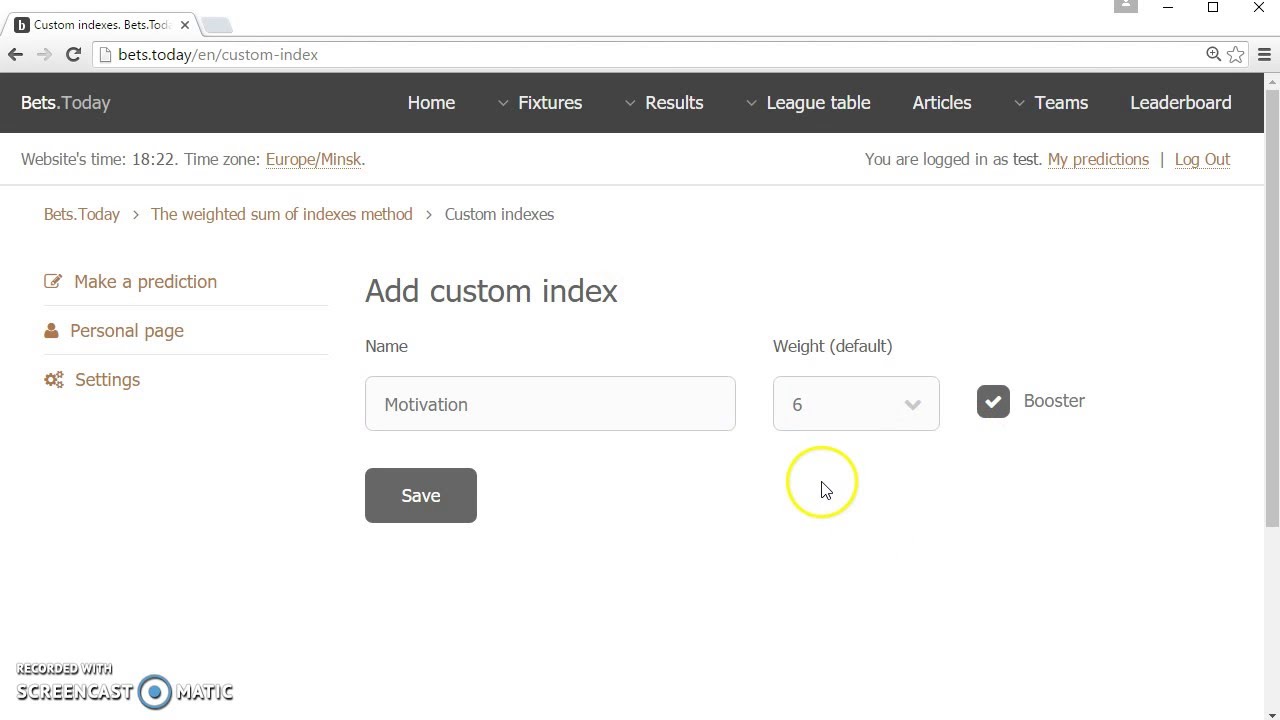Open the Leaderboard menu item
This screenshot has height=720, width=1280.
1180,103
